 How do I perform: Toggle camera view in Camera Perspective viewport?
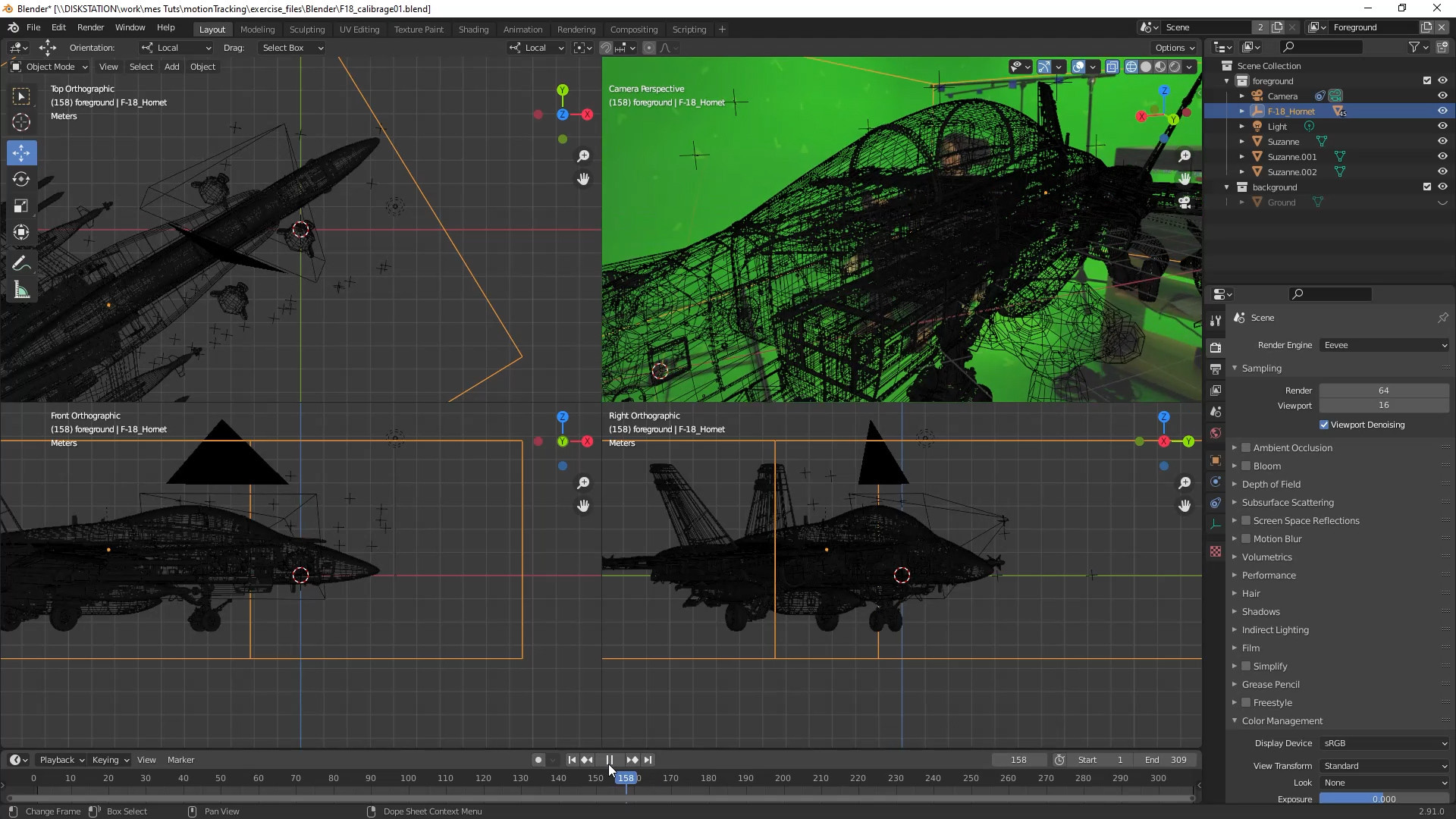(x=1185, y=202)
